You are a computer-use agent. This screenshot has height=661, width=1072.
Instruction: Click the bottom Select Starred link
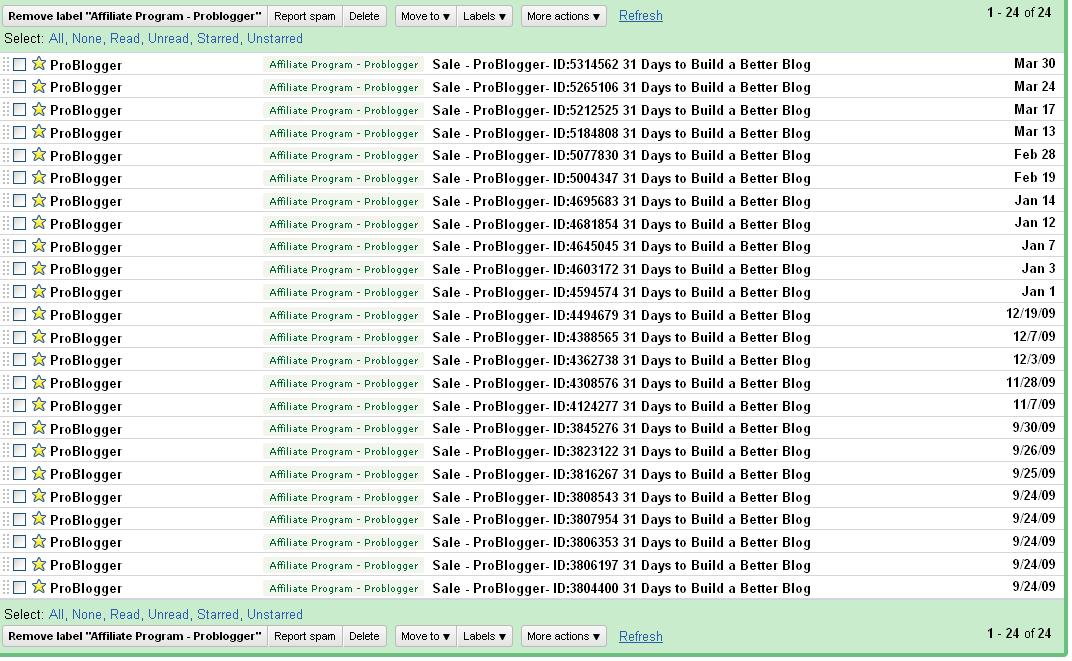(218, 614)
